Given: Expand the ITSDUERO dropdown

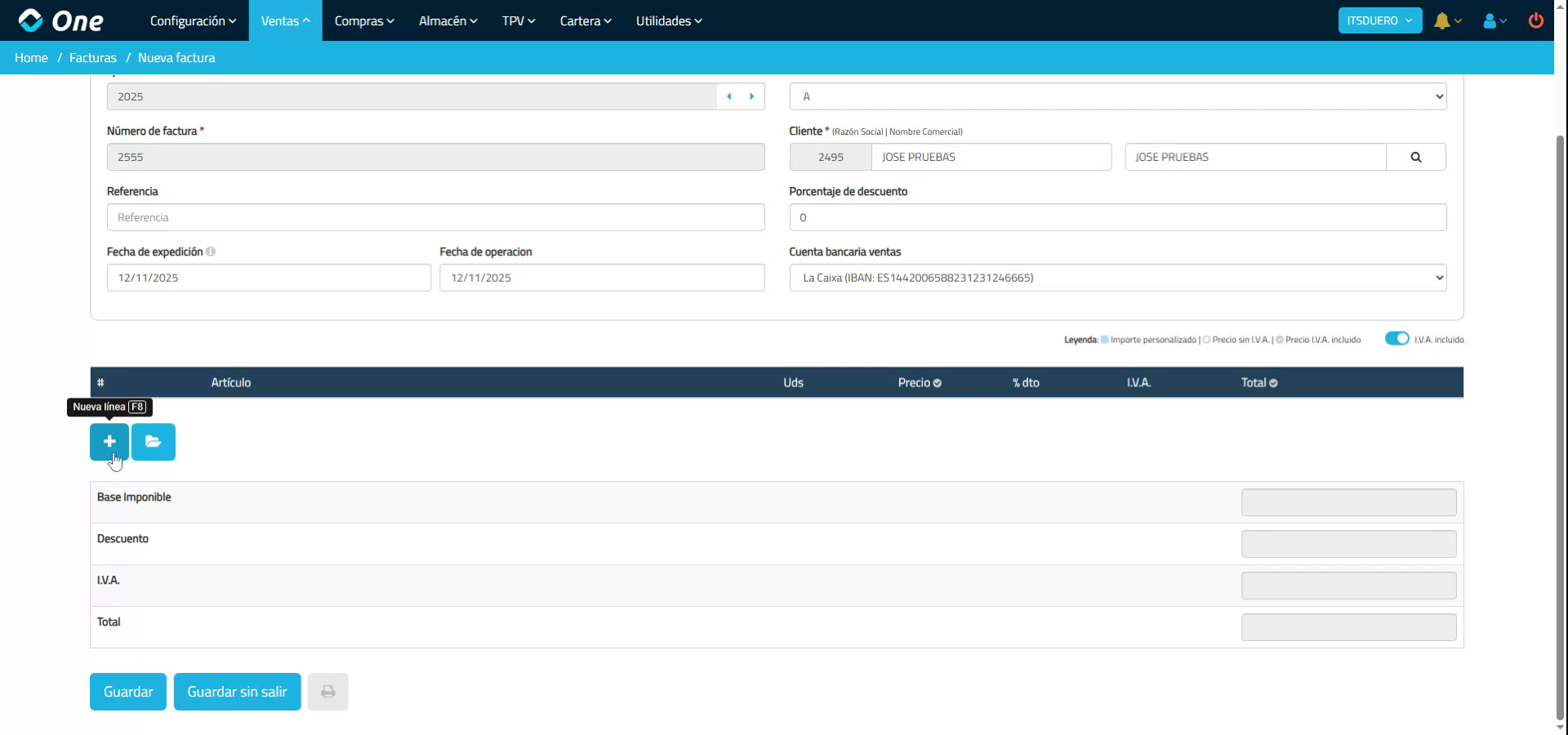Looking at the screenshot, I should tap(1379, 20).
